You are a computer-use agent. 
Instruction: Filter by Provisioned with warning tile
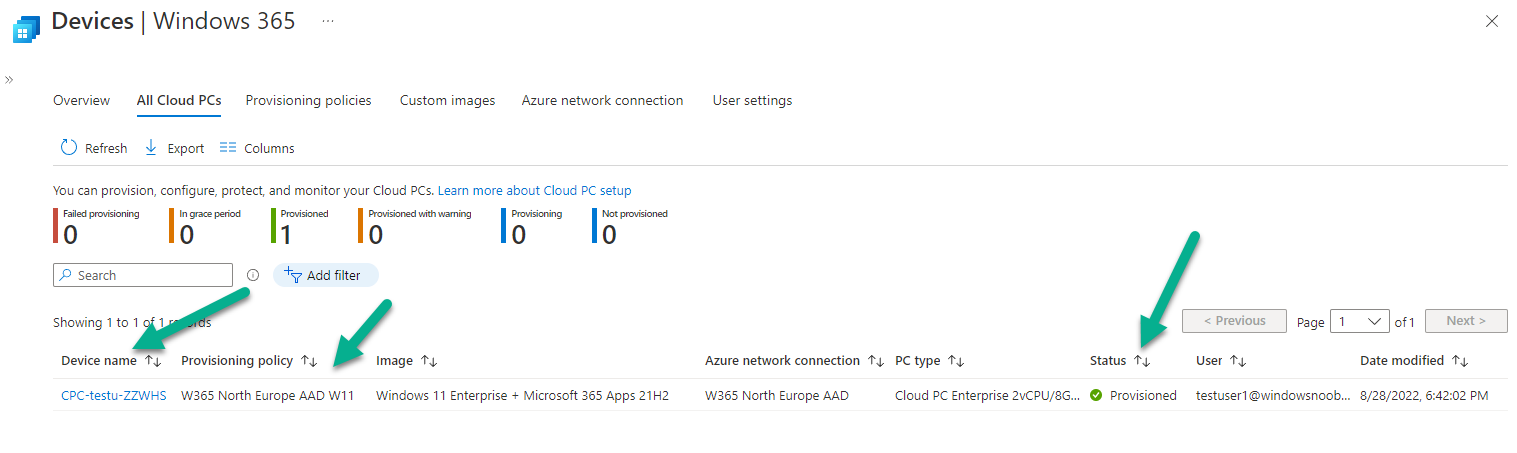(x=415, y=226)
